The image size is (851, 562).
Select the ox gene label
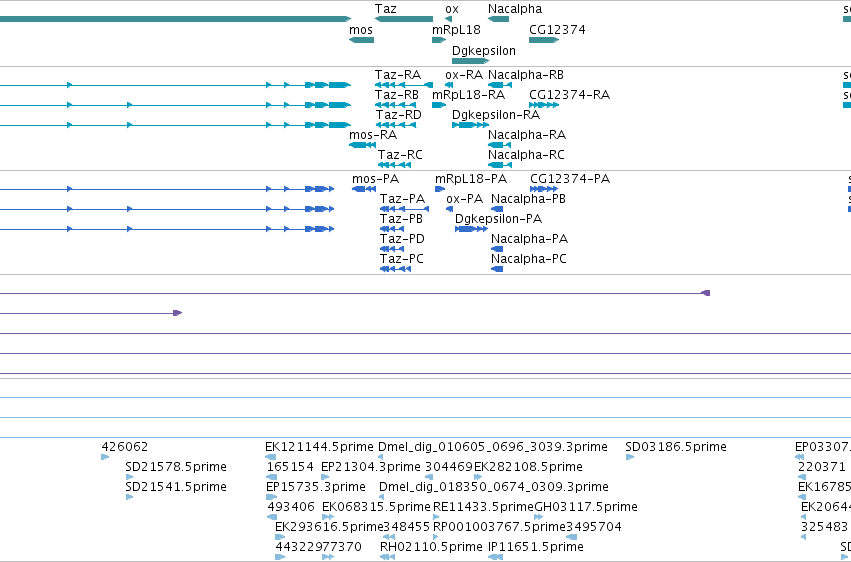point(452,9)
